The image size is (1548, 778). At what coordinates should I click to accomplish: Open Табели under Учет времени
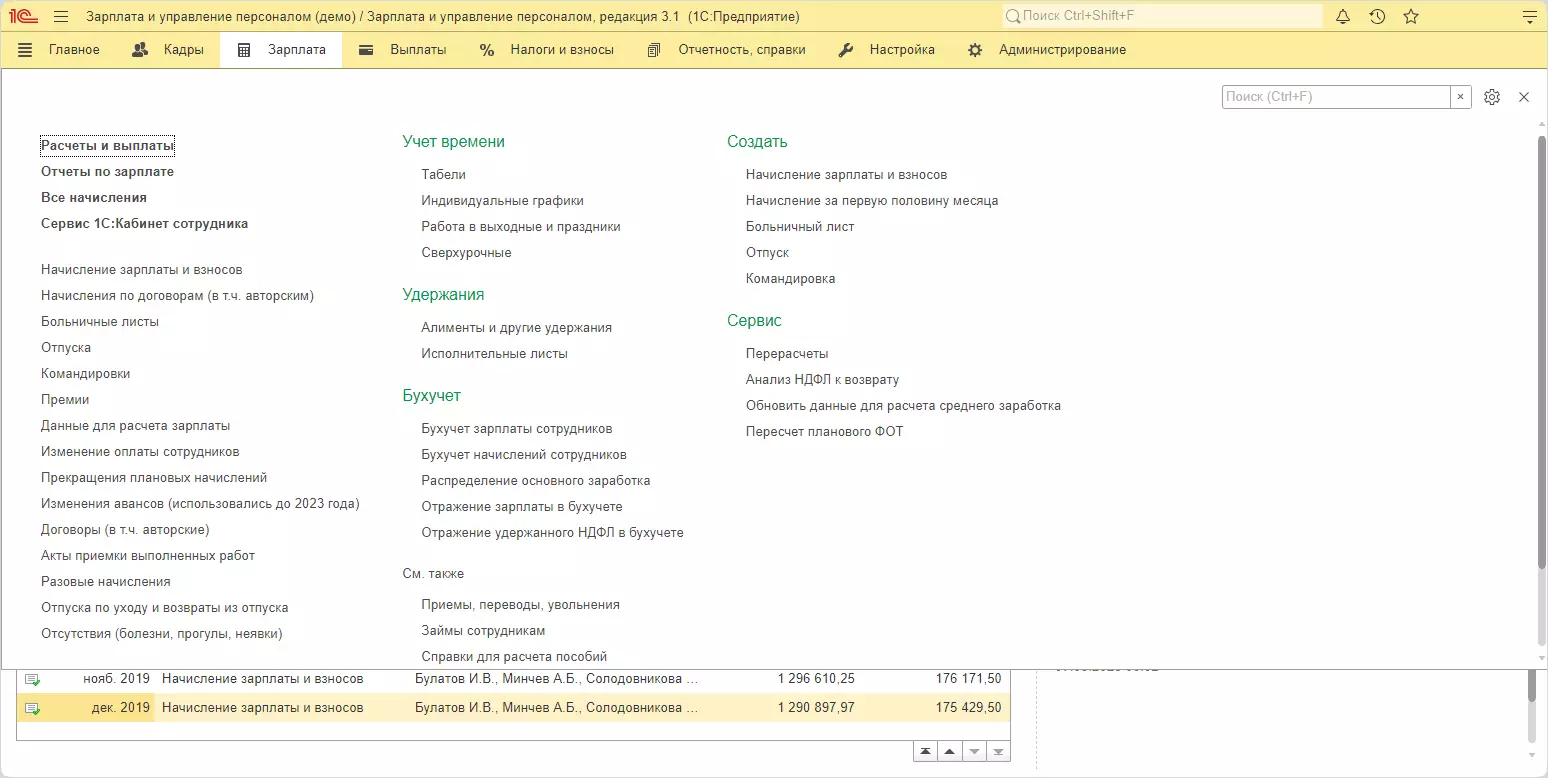pyautogui.click(x=443, y=175)
